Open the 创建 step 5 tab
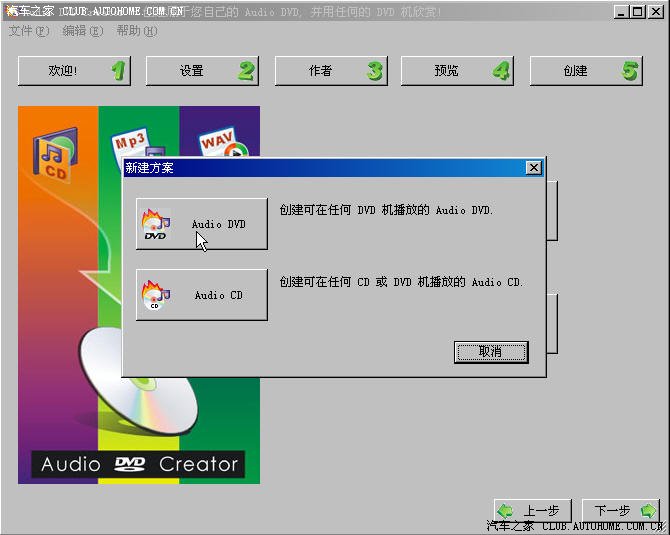This screenshot has height=535, width=670. point(585,71)
